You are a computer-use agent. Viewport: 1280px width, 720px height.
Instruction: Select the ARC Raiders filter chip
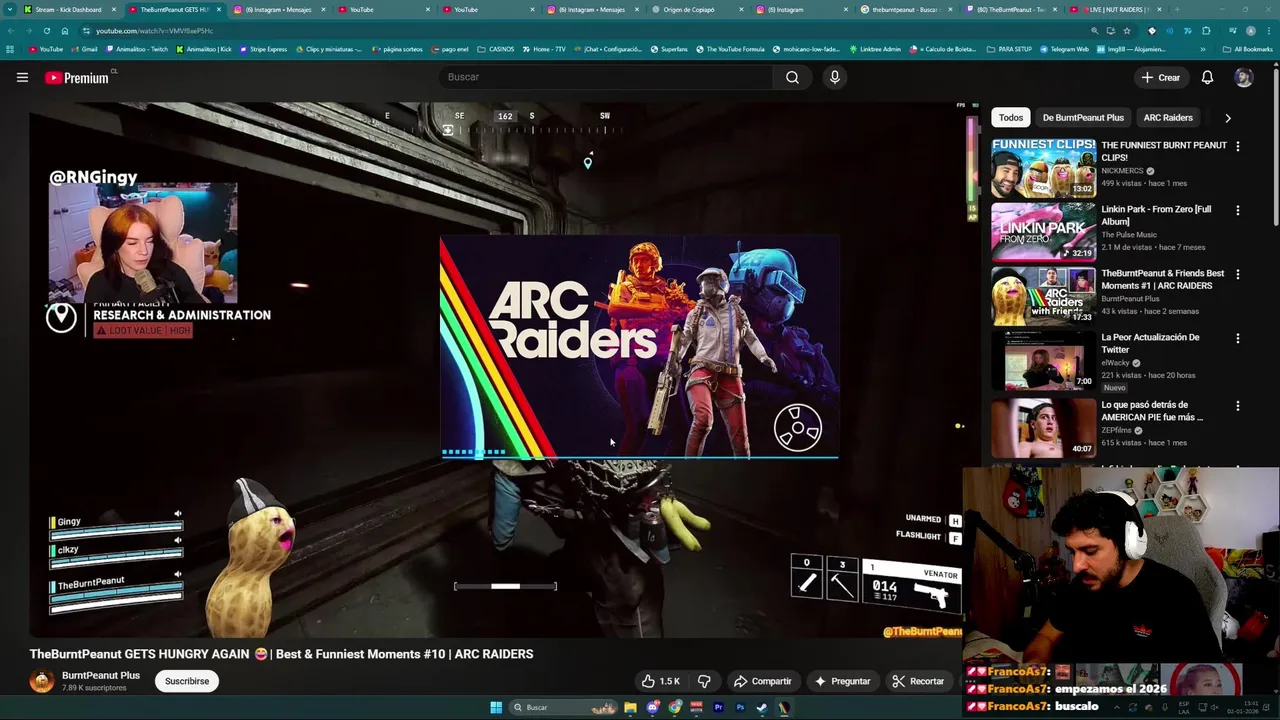click(1168, 118)
